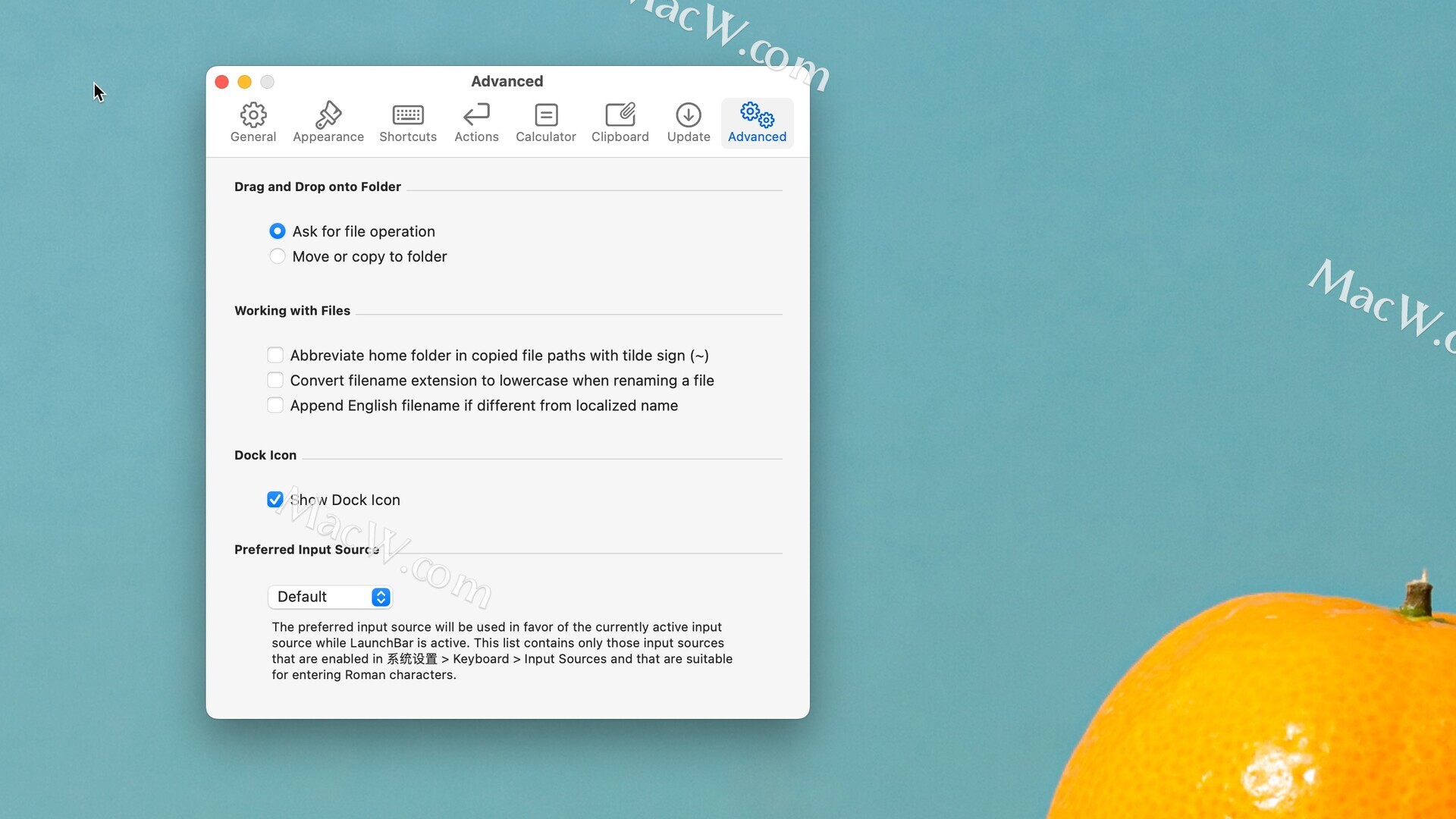Close the Advanced preferences window
The image size is (1456, 819).
(x=222, y=82)
